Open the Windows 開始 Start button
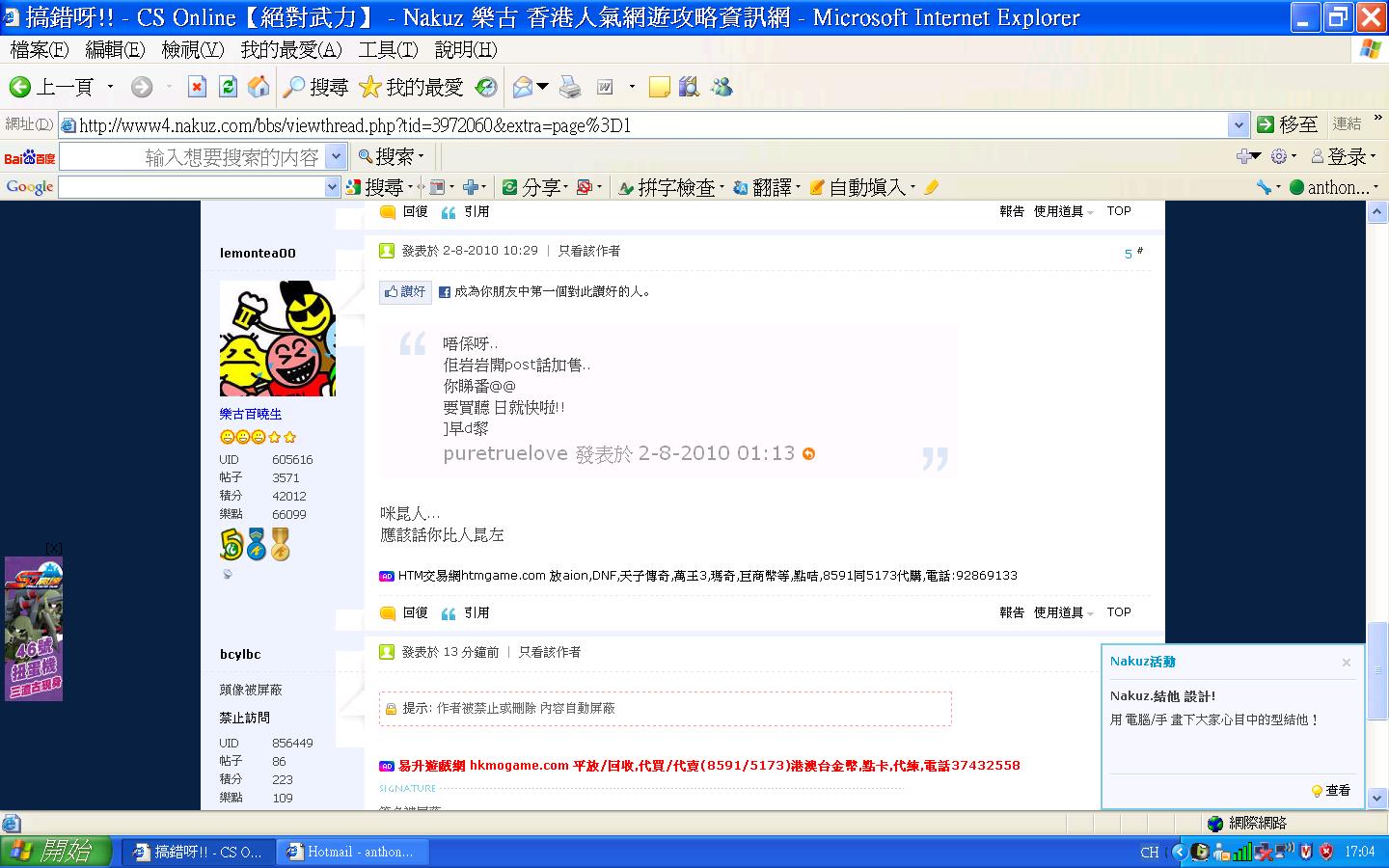Screen dimensions: 1389x868 (56, 852)
